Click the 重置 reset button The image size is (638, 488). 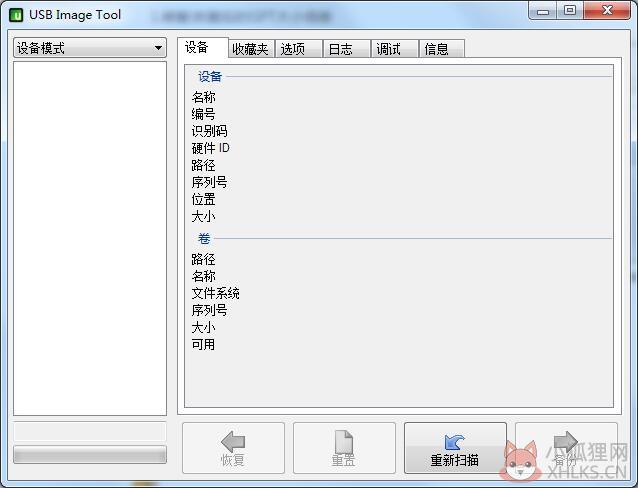coord(344,448)
